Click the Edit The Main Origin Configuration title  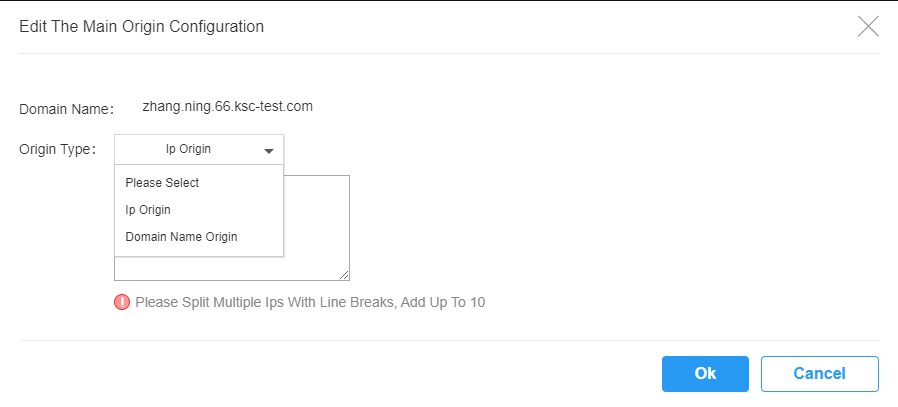coord(141,26)
